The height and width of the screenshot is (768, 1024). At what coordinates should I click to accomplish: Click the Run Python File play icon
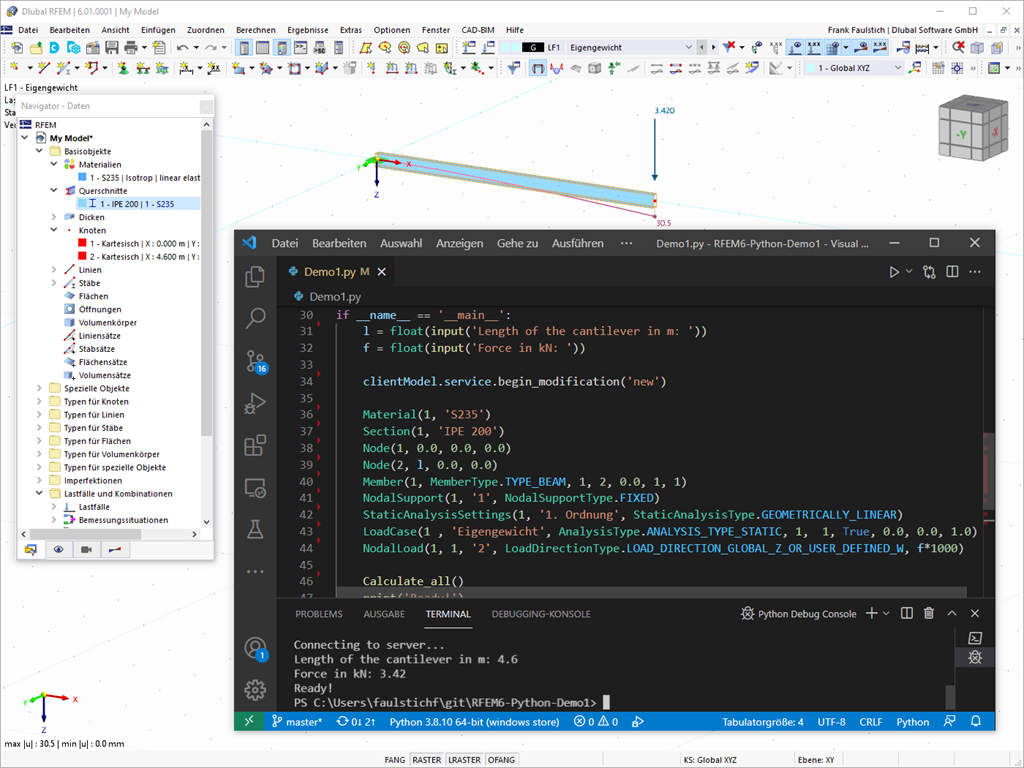[x=894, y=271]
